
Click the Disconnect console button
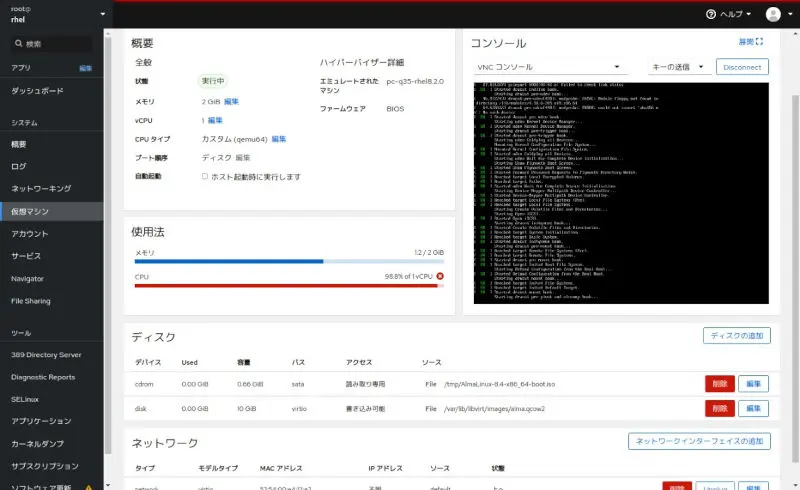[x=742, y=67]
